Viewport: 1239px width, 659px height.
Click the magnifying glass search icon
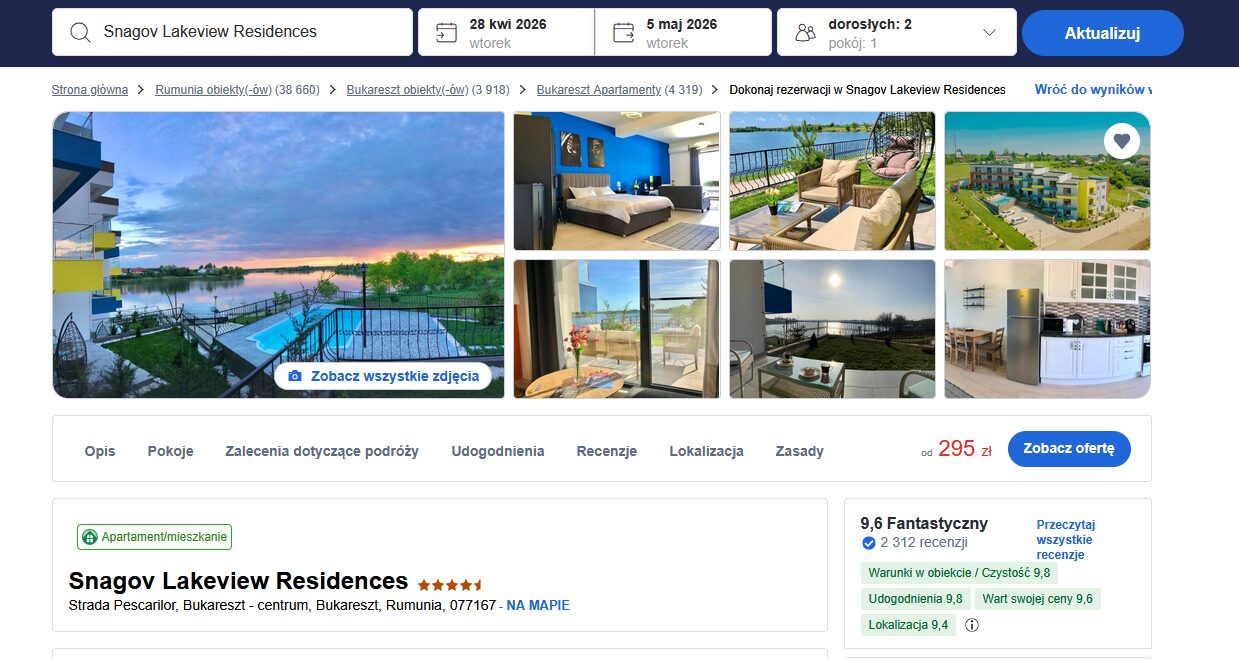coord(81,32)
